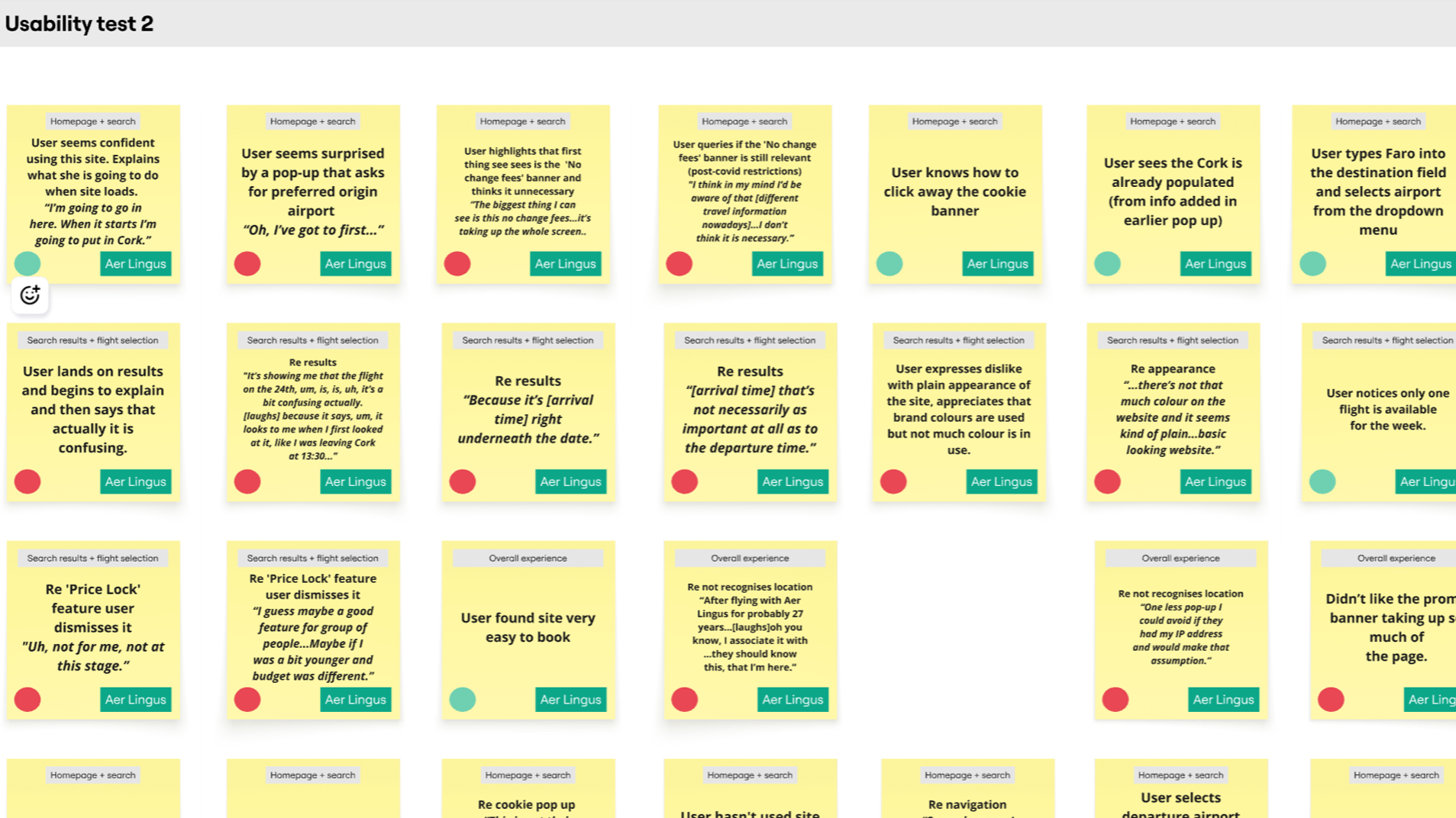
Task: Select the Cork already populated sticky note
Action: pos(1173,195)
